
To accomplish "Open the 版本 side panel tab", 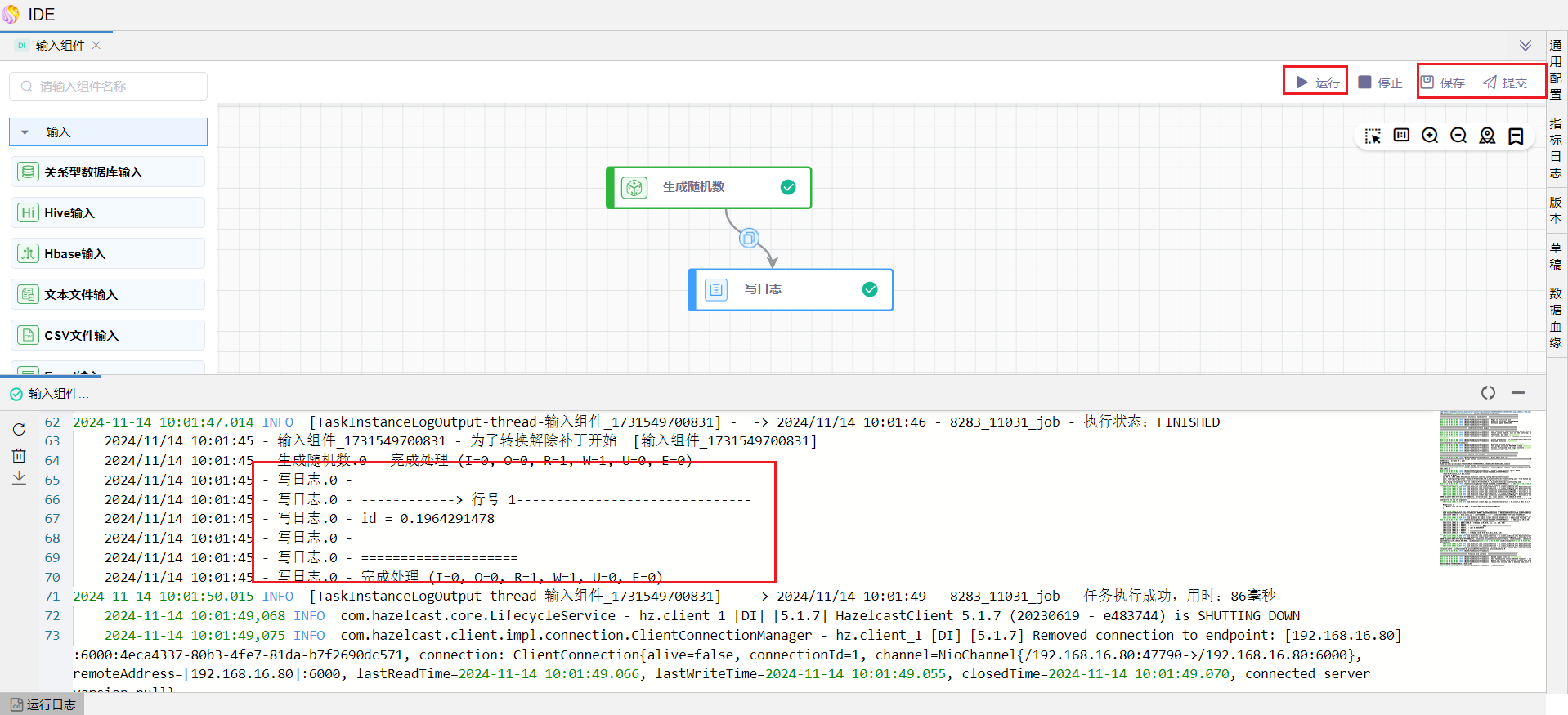I will (x=1555, y=210).
